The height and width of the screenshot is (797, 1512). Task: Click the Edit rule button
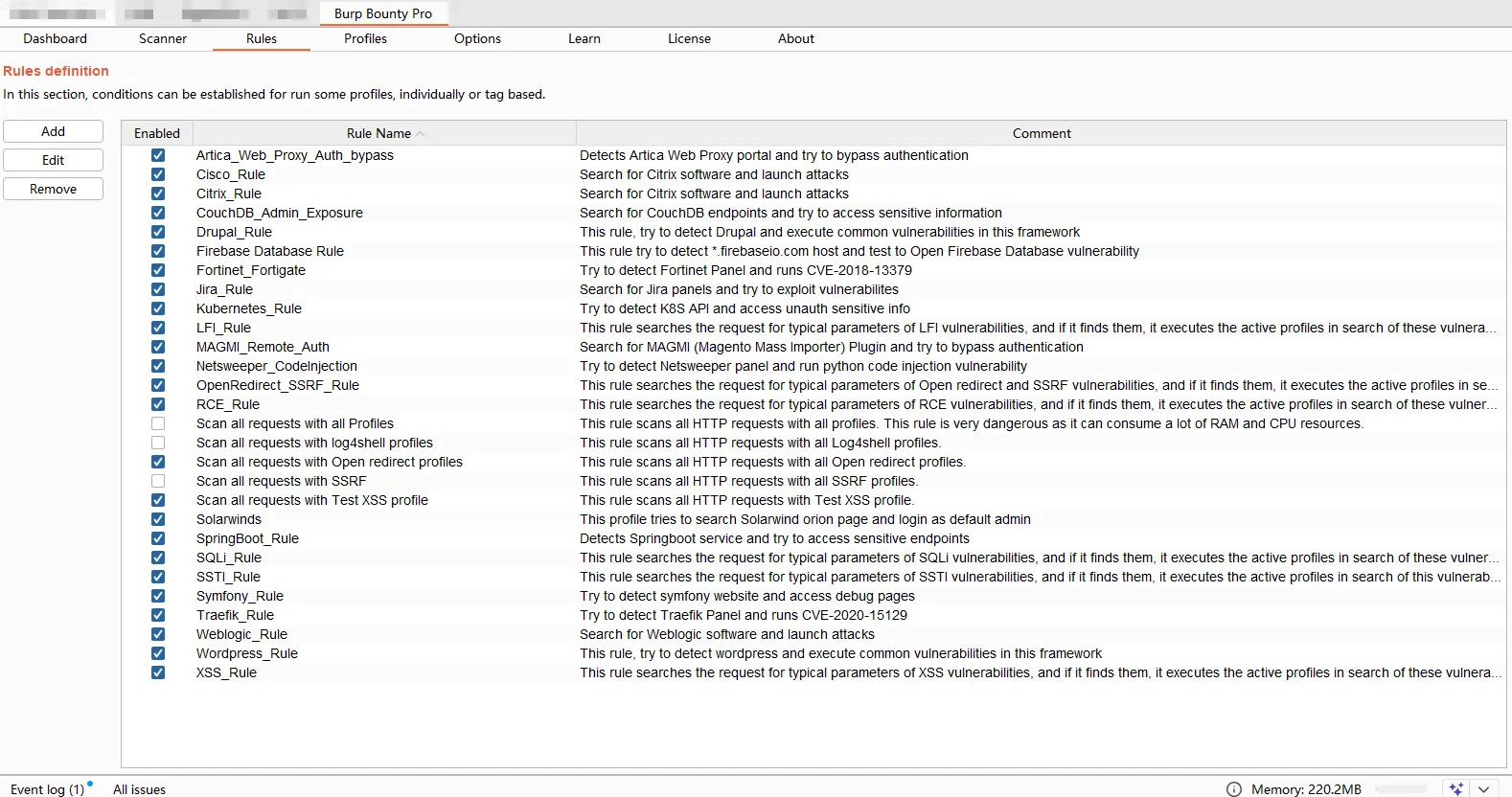(x=54, y=160)
